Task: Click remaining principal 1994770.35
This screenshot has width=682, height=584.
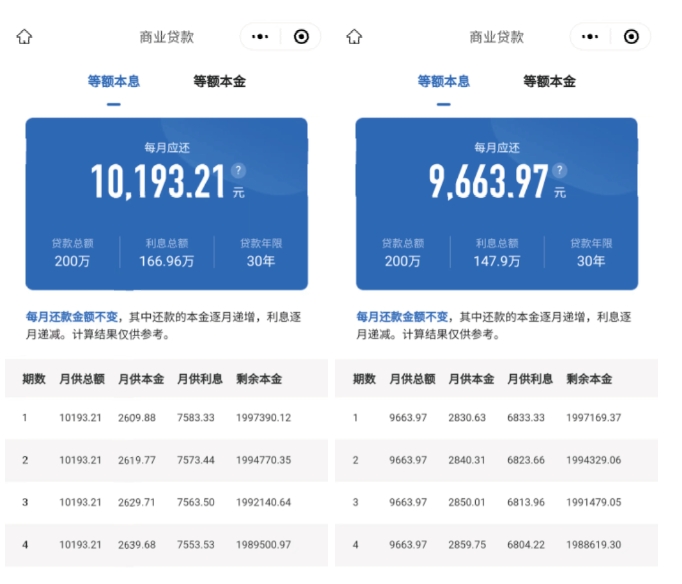Action: pos(264,460)
